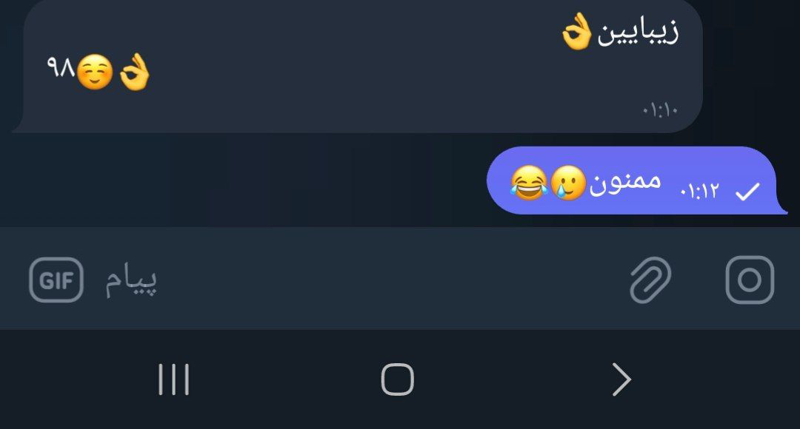This screenshot has height=429, width=800.
Task: Tap the crying-laughing emoji in outgoing message
Action: [527, 182]
